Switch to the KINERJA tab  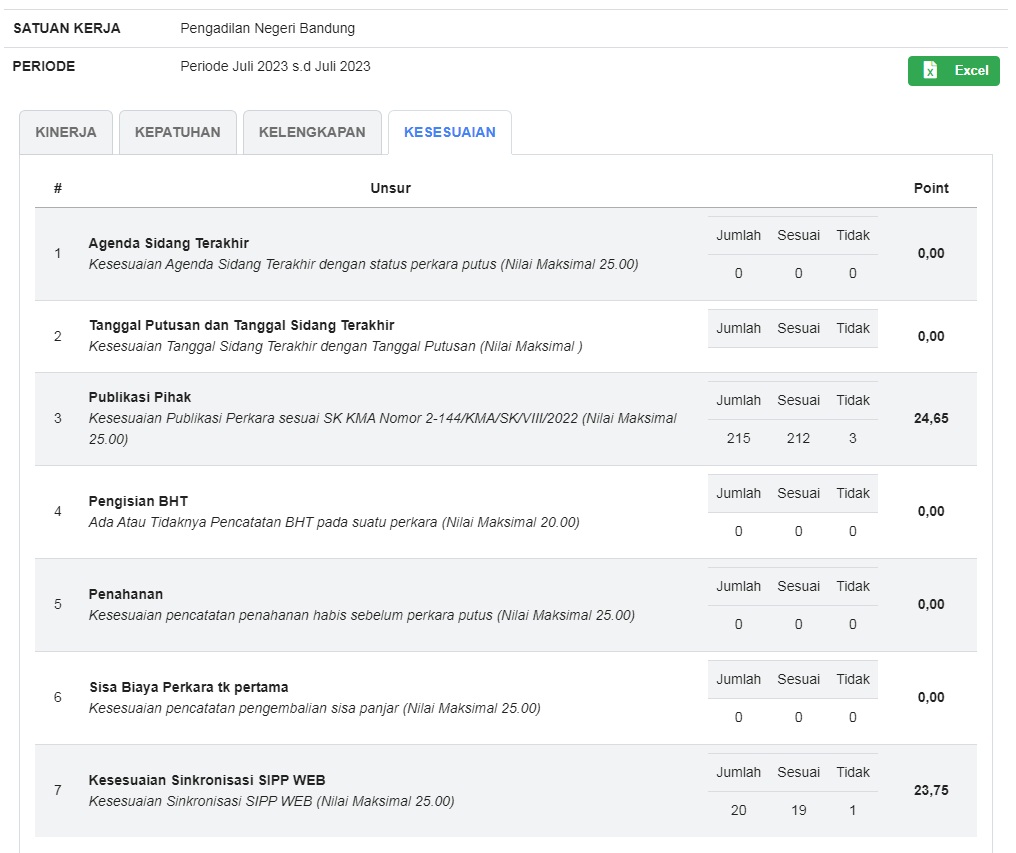(66, 132)
